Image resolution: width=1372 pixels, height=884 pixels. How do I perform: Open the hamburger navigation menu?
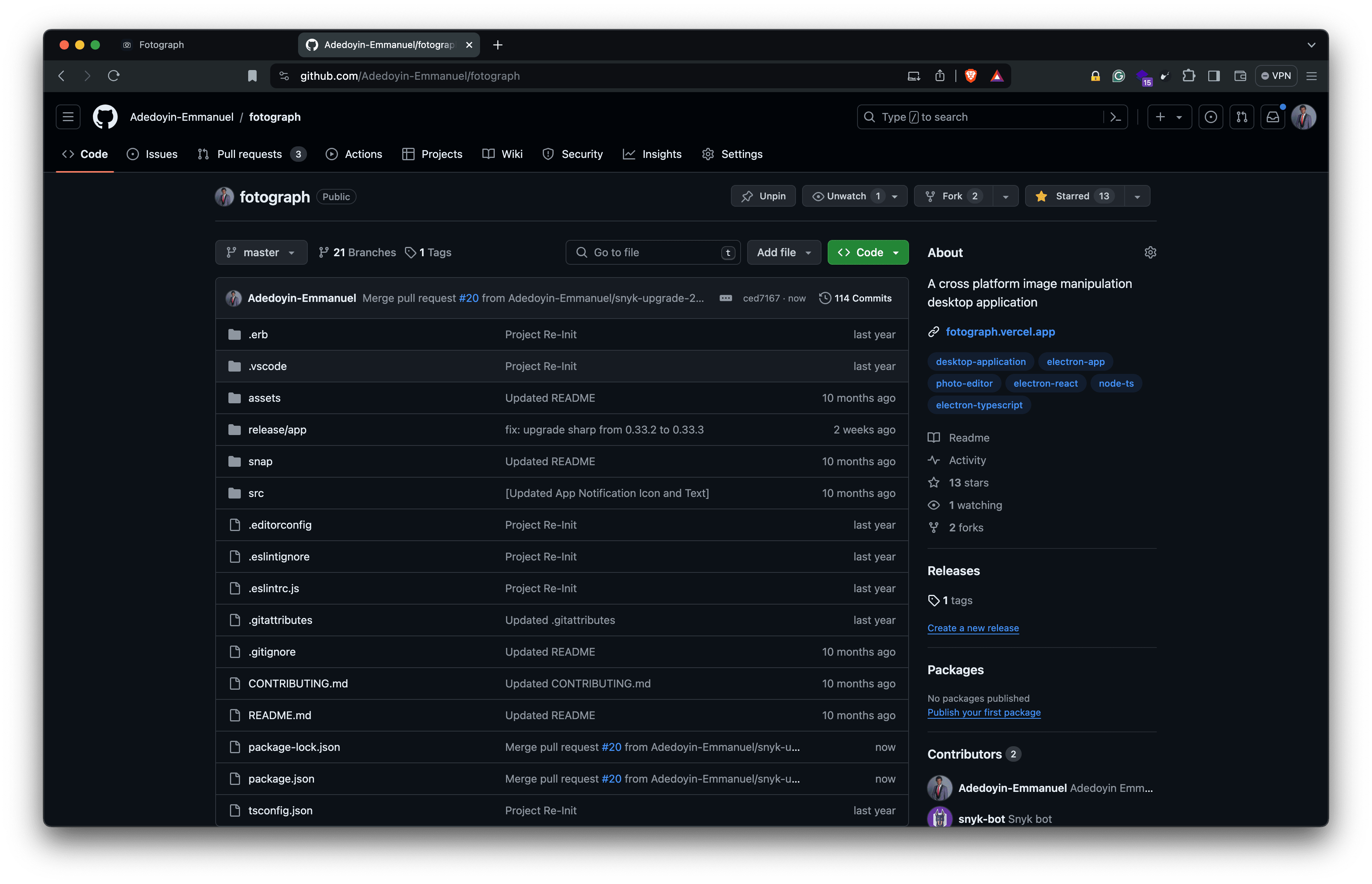pos(68,117)
